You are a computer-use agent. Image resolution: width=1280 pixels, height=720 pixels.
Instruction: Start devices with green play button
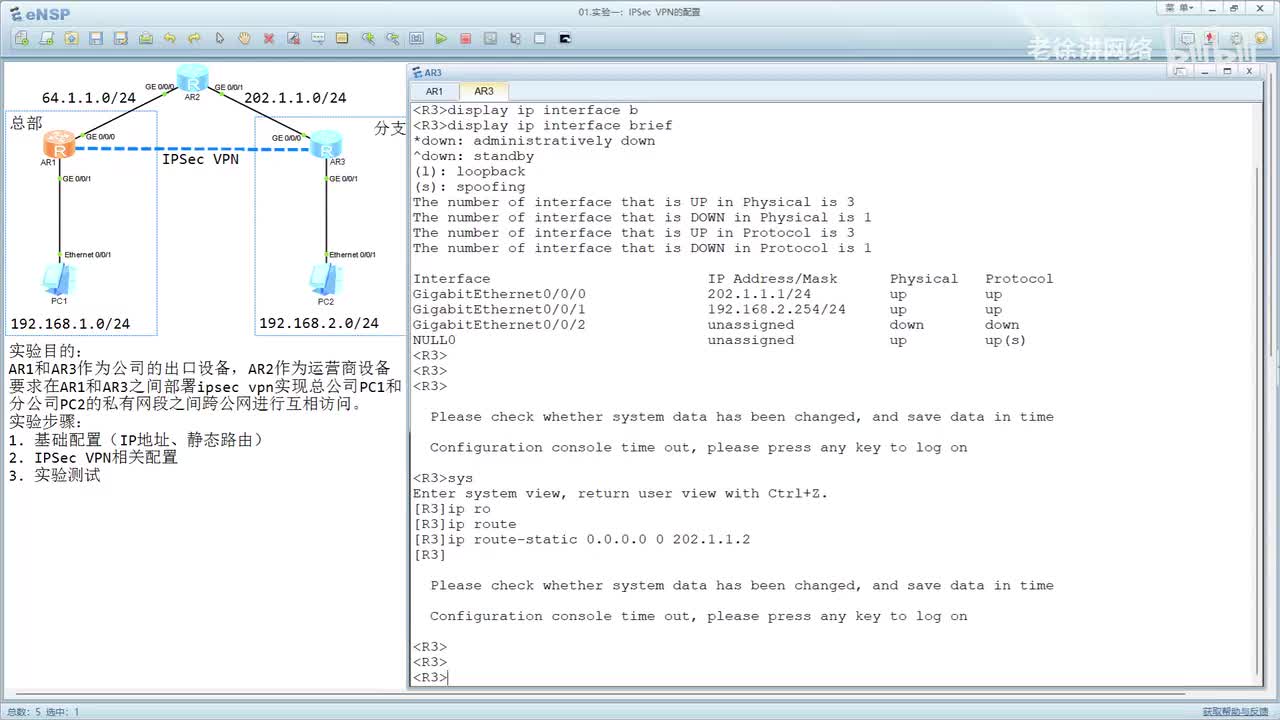[x=441, y=39]
